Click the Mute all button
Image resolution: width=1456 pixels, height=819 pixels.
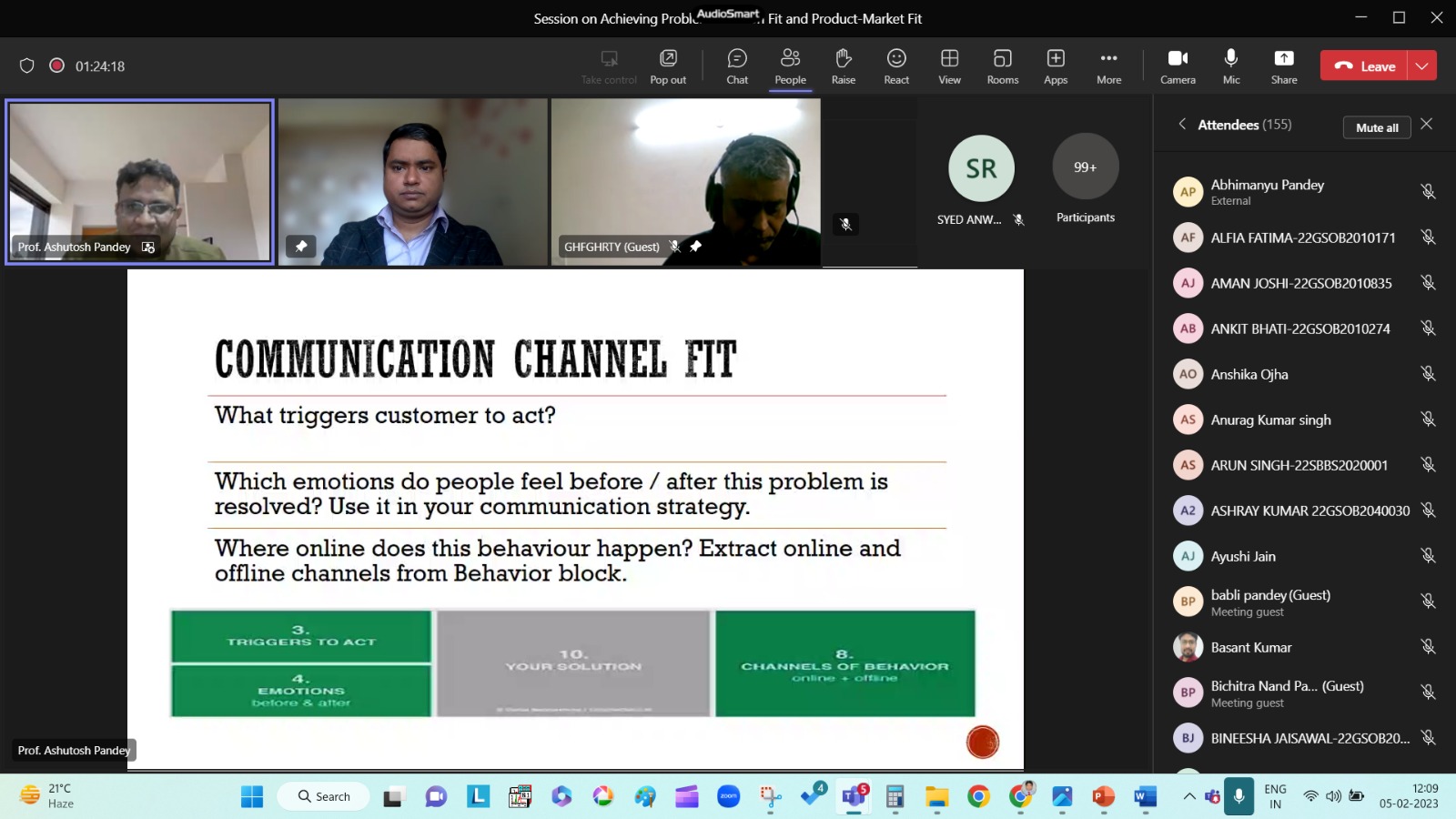1376,127
